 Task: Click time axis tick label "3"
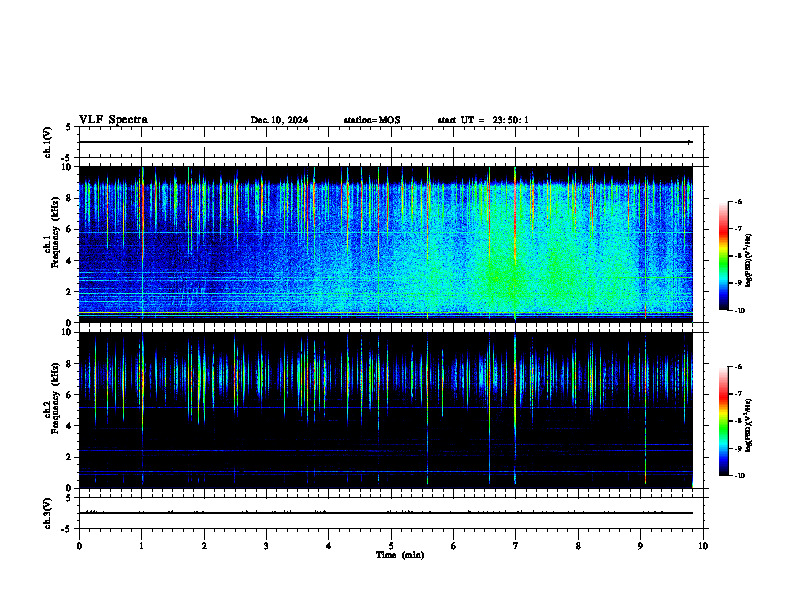pos(266,546)
